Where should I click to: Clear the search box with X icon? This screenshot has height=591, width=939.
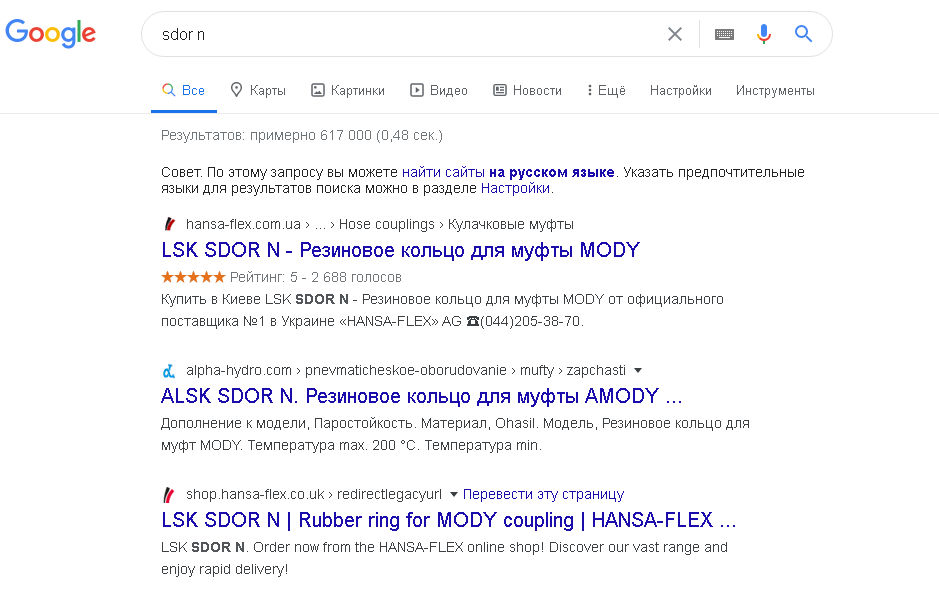[x=675, y=34]
